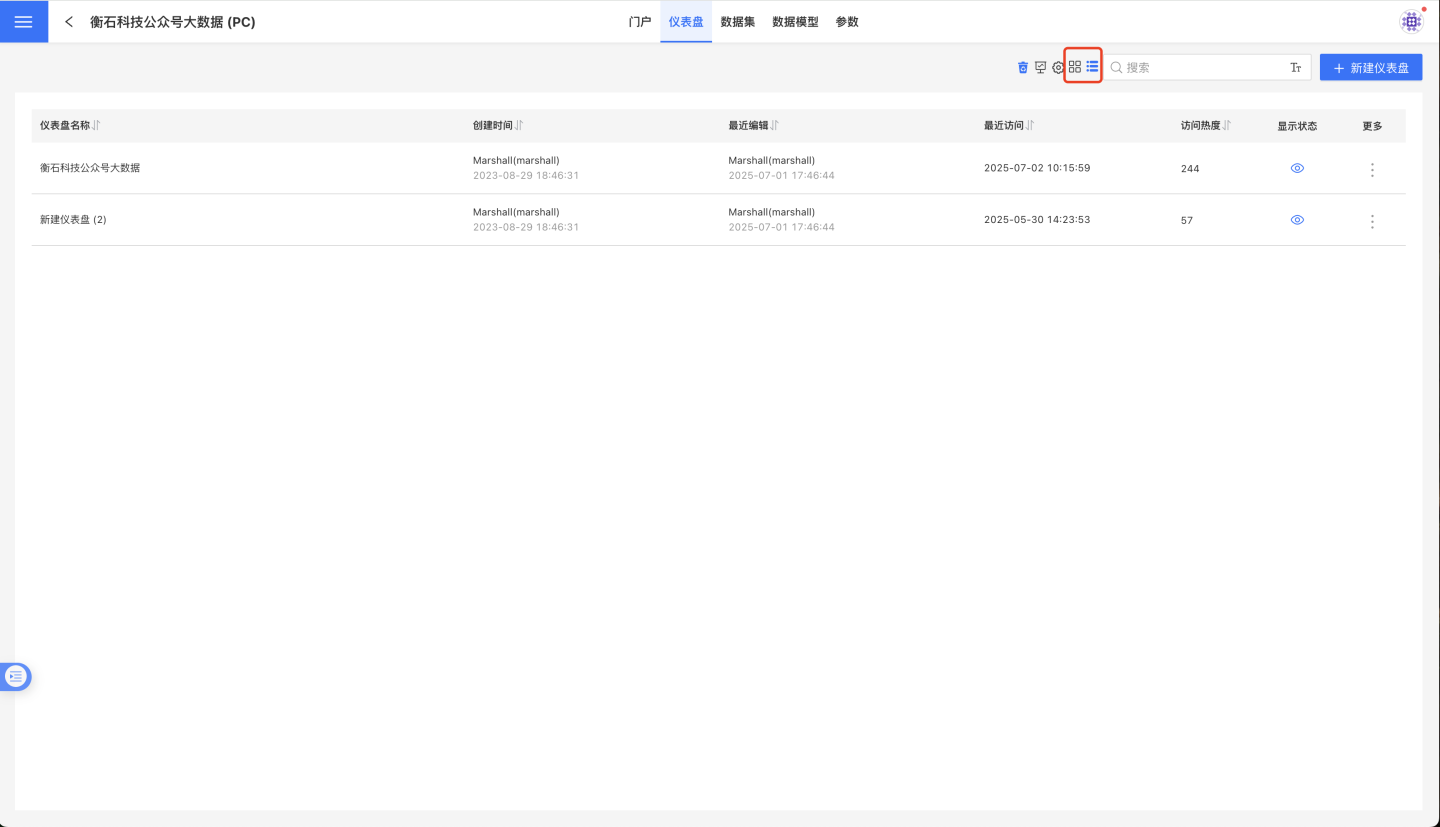Open more options for 新建仪表盘 (2)
1440x827 pixels.
[1372, 221]
